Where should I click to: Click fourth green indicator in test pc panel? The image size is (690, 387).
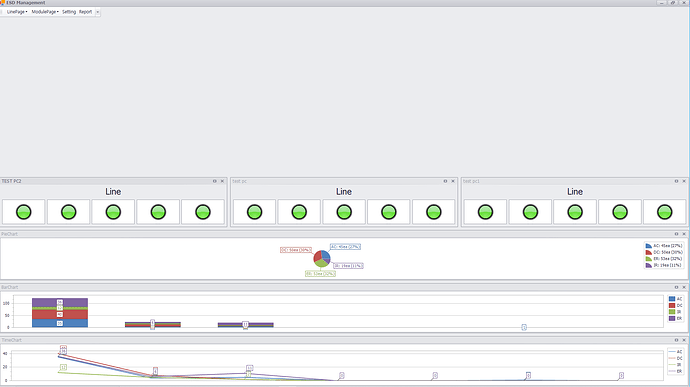[x=389, y=212]
